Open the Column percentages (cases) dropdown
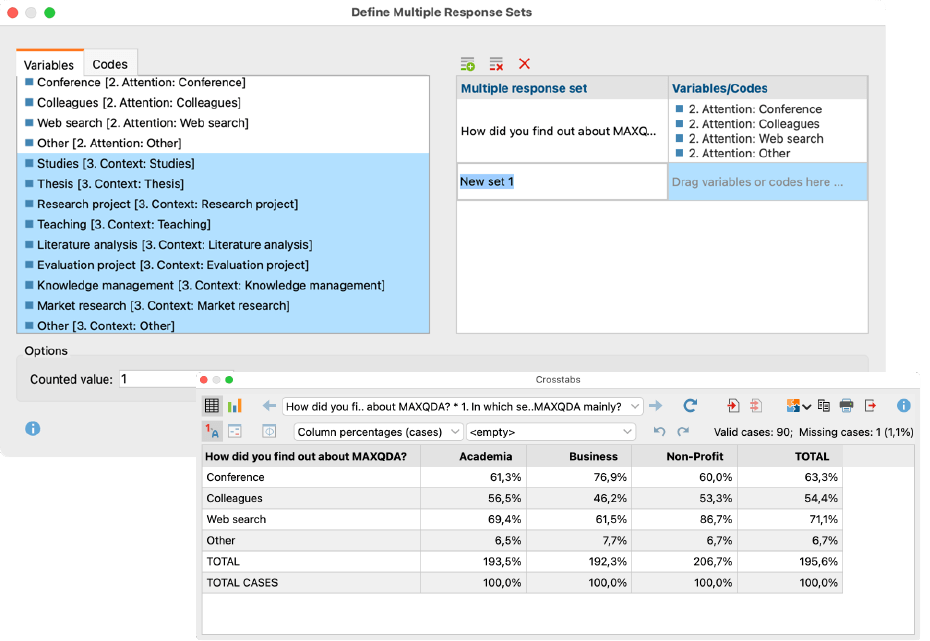The image size is (930, 641). tap(378, 432)
